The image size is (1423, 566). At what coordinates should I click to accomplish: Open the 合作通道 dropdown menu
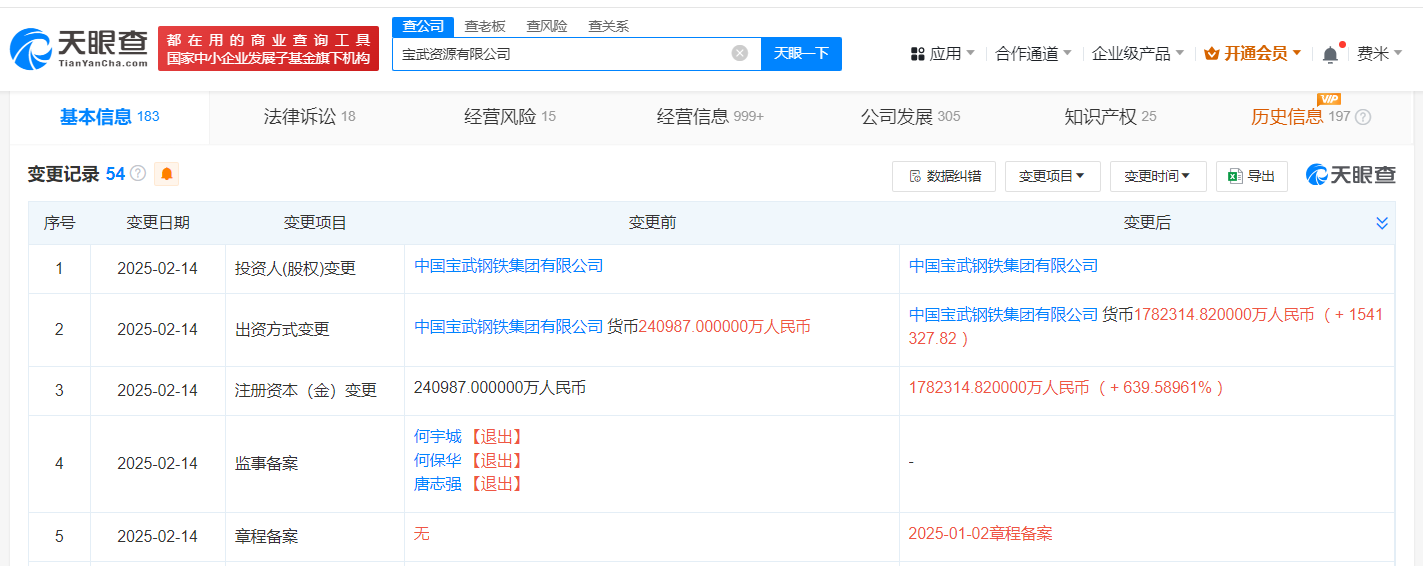click(1033, 54)
